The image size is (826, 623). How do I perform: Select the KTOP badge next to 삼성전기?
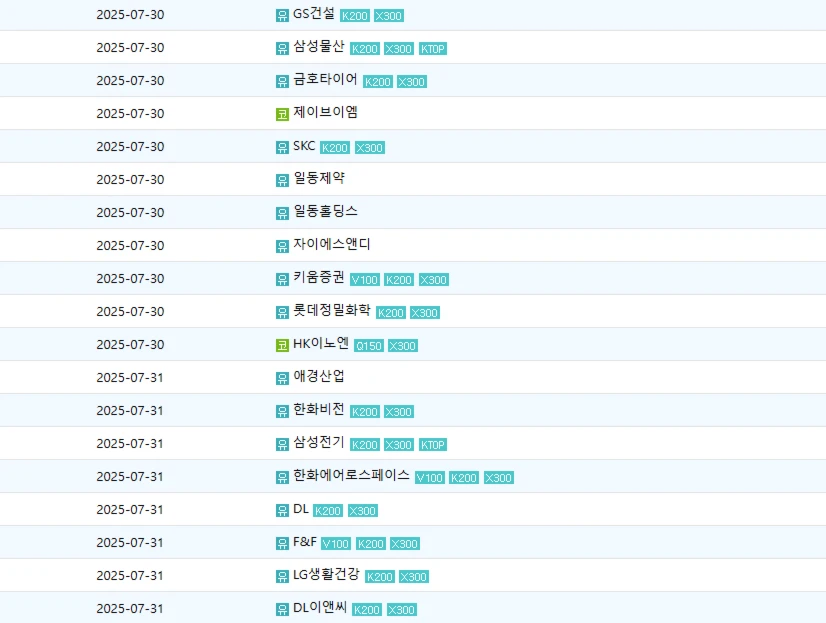pyautogui.click(x=433, y=445)
